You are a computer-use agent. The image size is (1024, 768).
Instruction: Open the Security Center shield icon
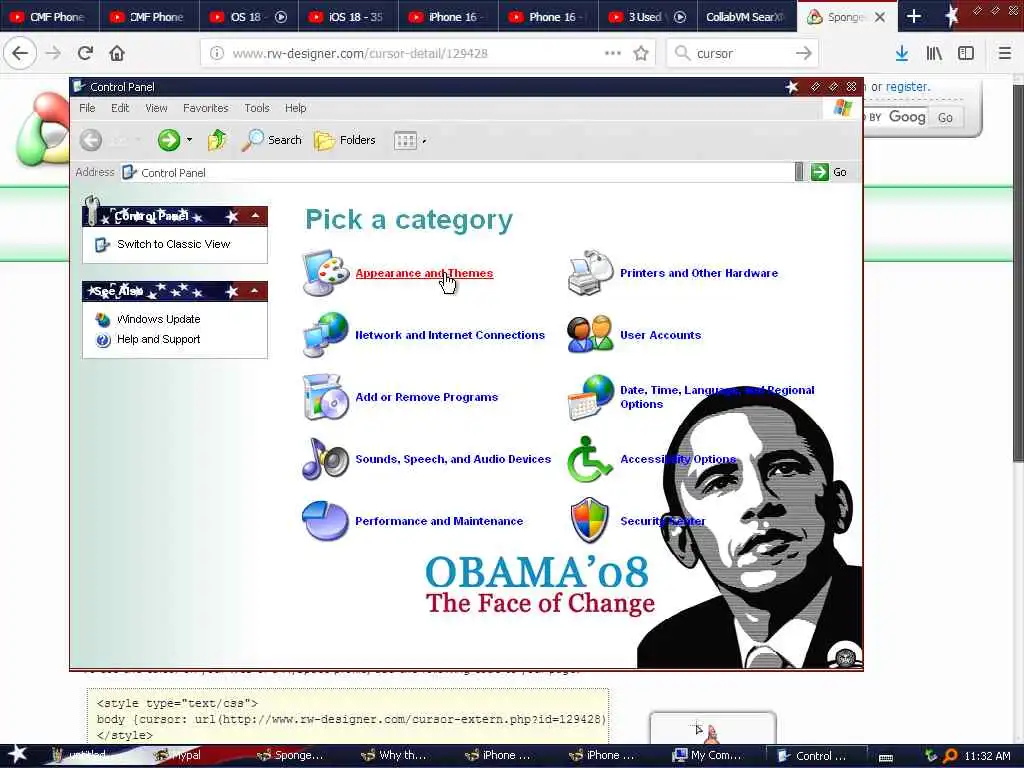pyautogui.click(x=590, y=520)
